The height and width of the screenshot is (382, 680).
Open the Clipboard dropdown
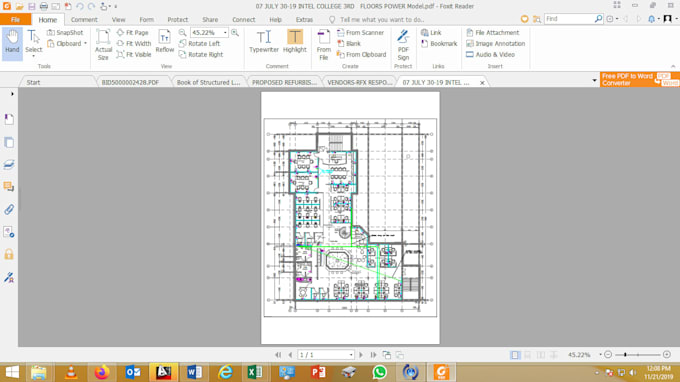coord(85,43)
